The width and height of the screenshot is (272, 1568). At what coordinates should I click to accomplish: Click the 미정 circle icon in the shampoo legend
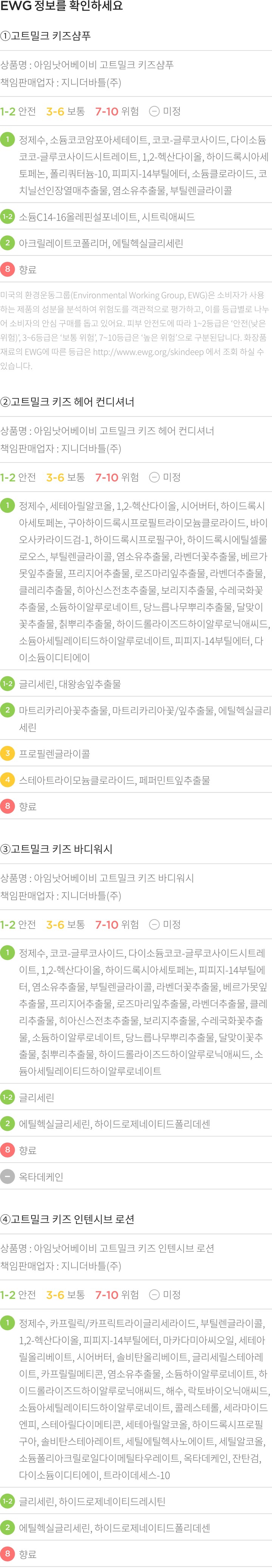pos(154,111)
